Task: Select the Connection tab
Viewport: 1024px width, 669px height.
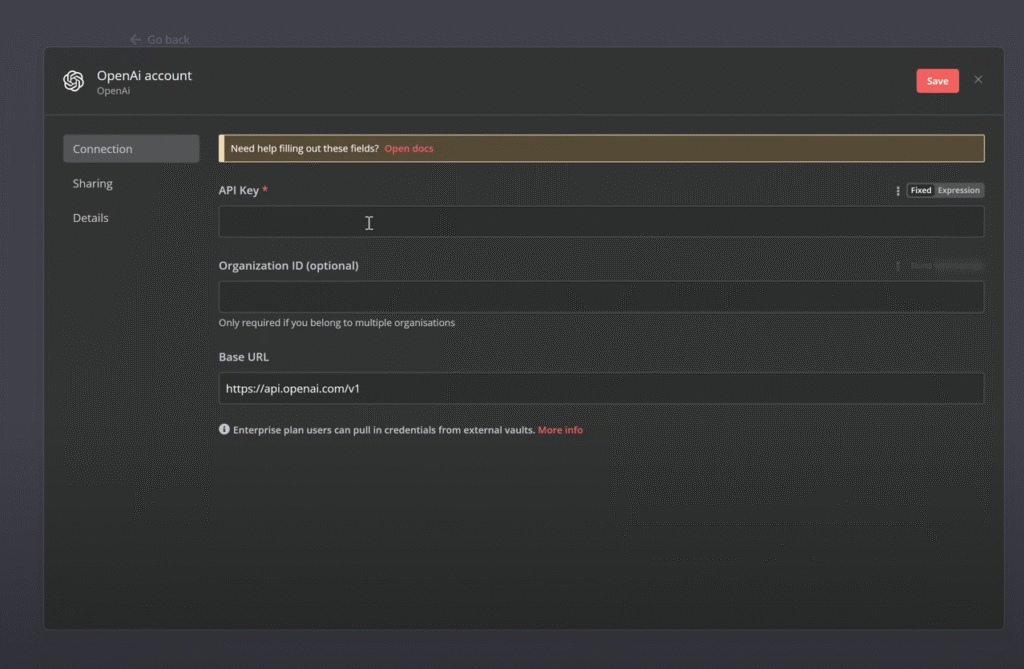Action: (131, 149)
